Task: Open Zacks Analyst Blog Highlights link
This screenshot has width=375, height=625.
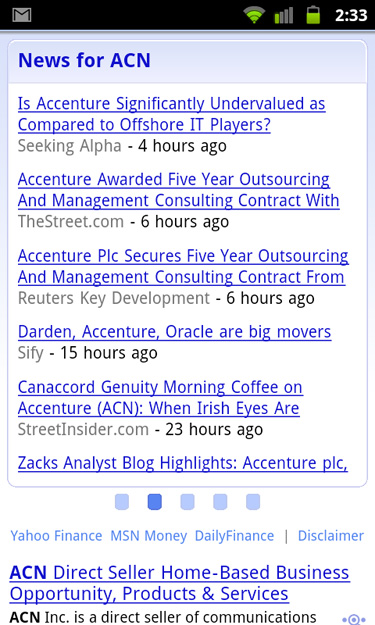Action: click(183, 463)
